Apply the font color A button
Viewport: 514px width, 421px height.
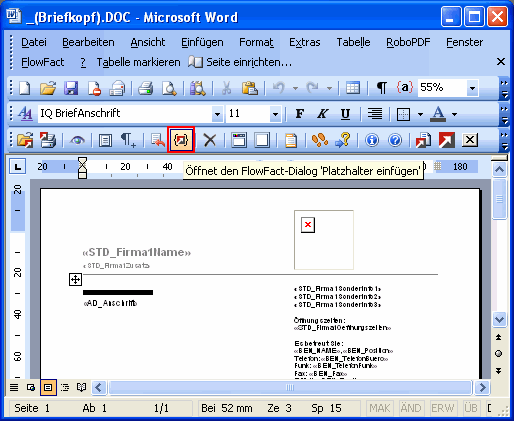438,114
